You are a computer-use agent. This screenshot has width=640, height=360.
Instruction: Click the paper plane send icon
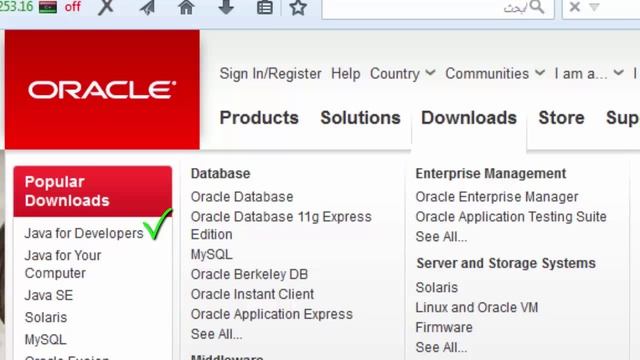[147, 7]
